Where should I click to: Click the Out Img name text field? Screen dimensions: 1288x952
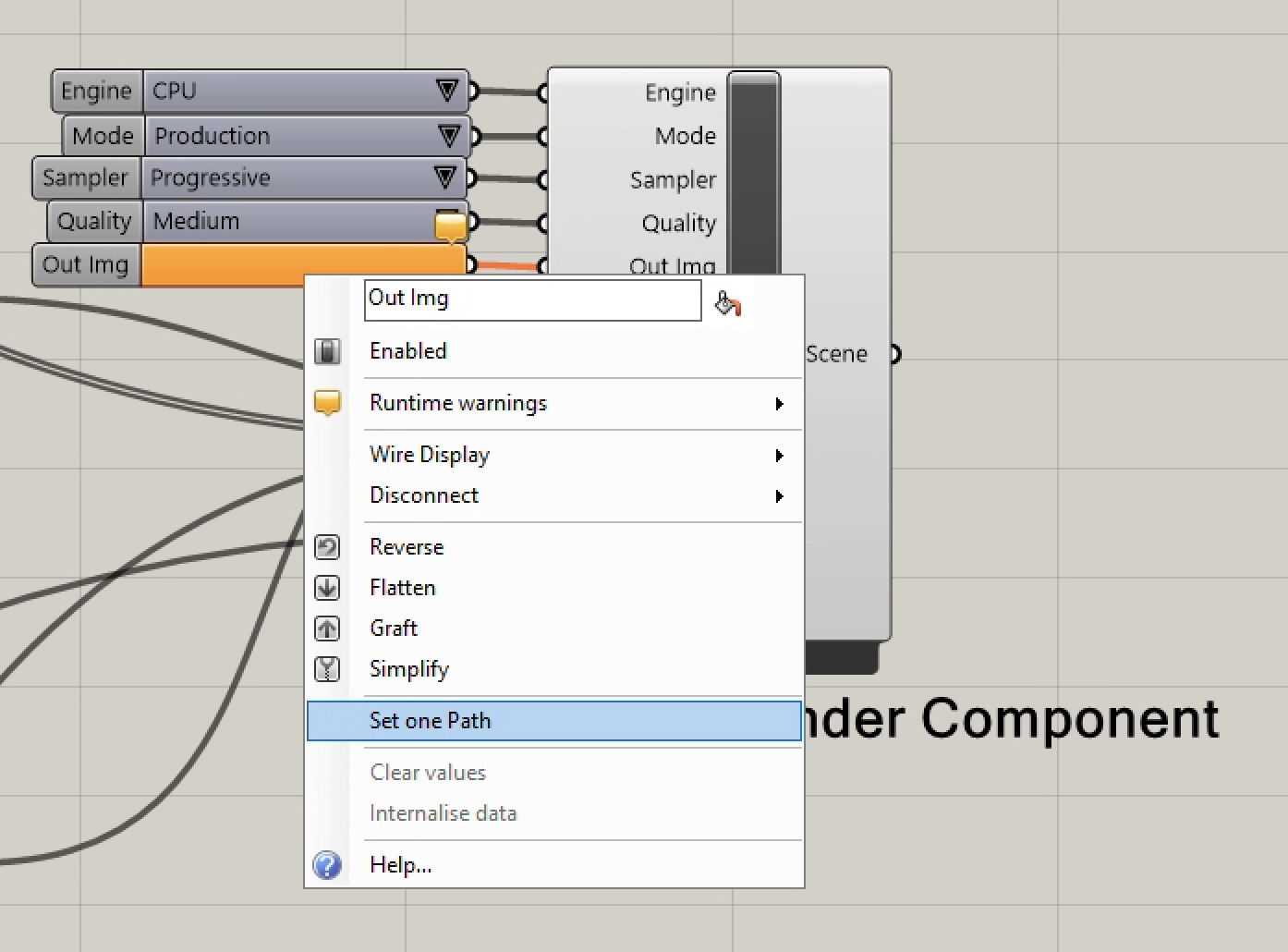pos(532,299)
